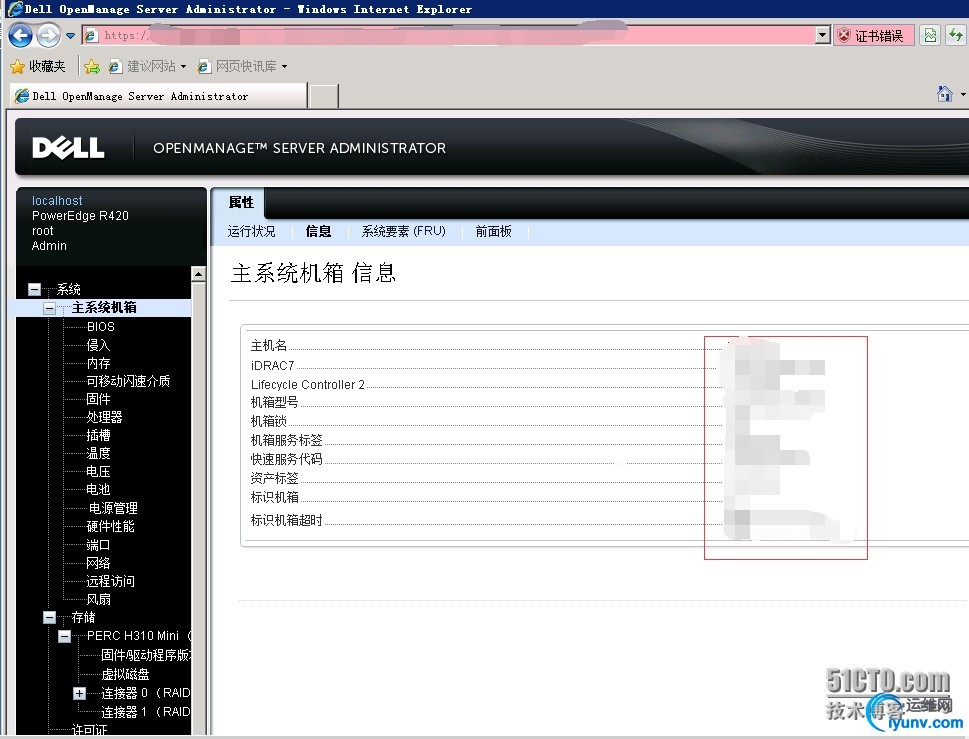Click the Lifecycle Controller 2 row label
This screenshot has height=739, width=969.
pos(308,384)
